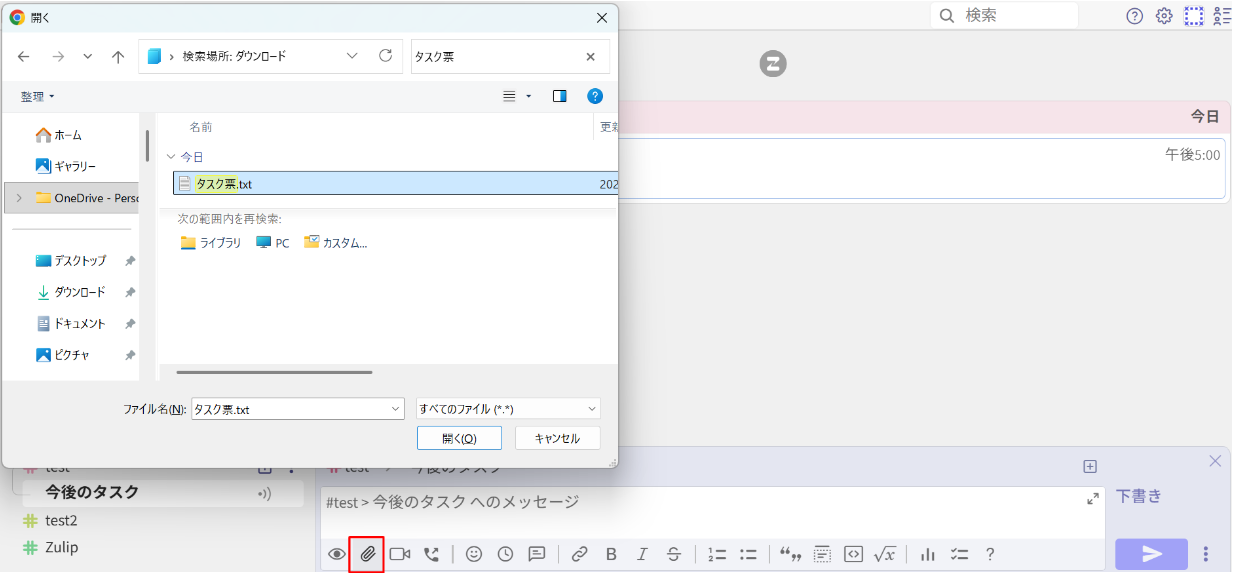
Task: Insert a numbered list
Action: pos(716,554)
